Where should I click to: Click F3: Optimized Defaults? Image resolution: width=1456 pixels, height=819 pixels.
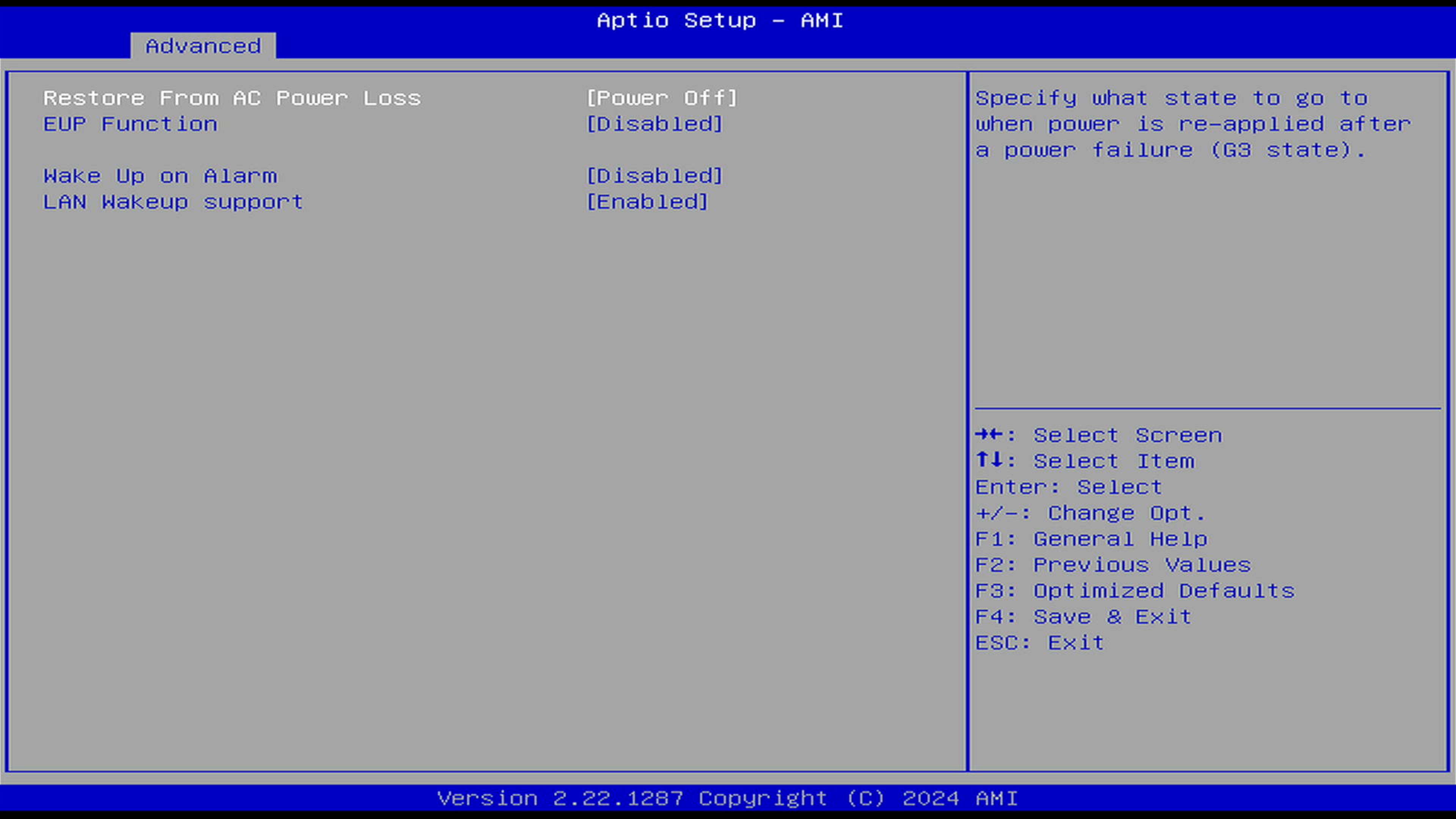click(x=1134, y=591)
